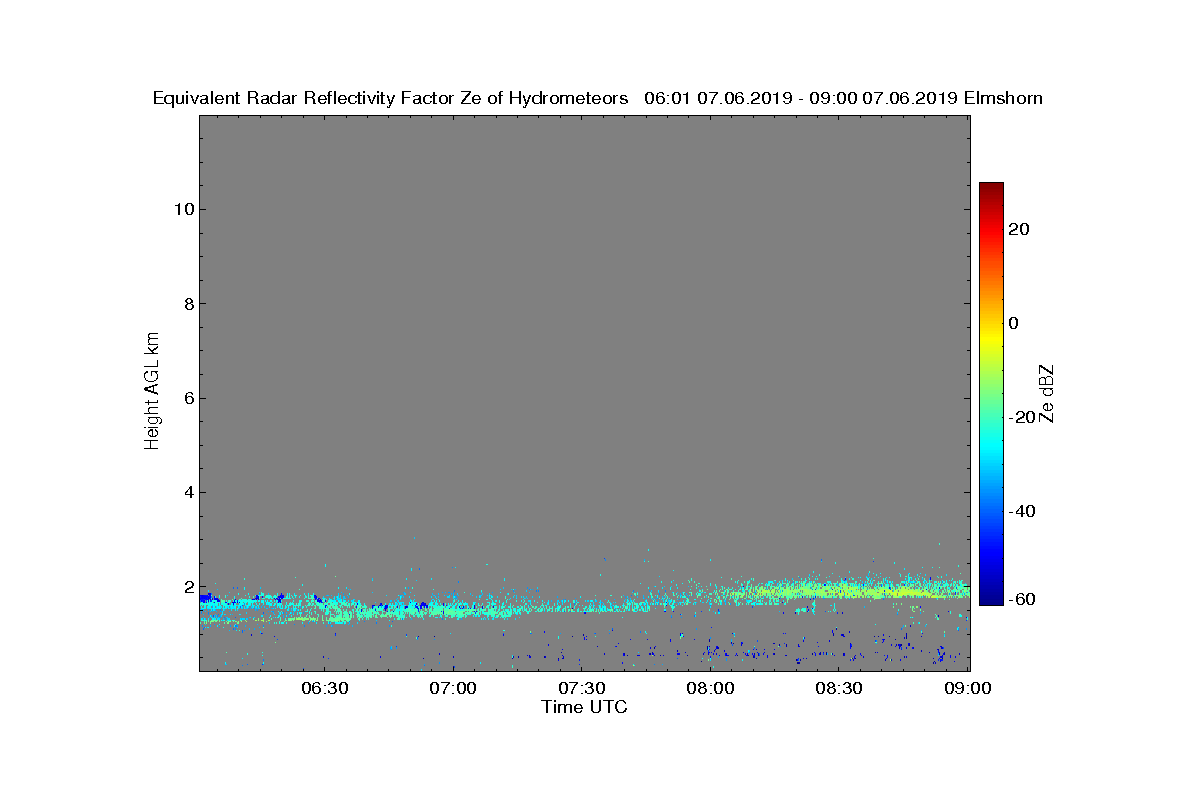Select the 07:30 time tick label

pyautogui.click(x=582, y=689)
